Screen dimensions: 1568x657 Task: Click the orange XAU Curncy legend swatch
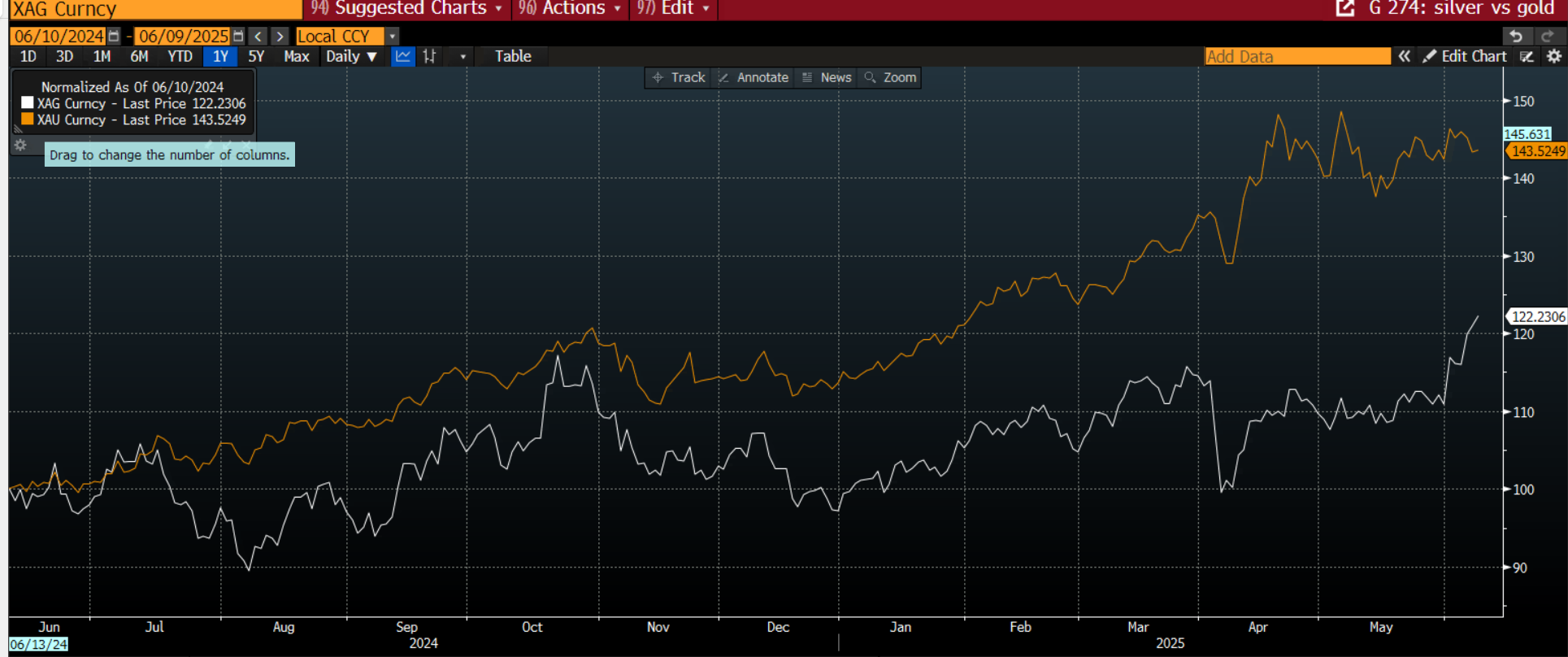(x=28, y=120)
